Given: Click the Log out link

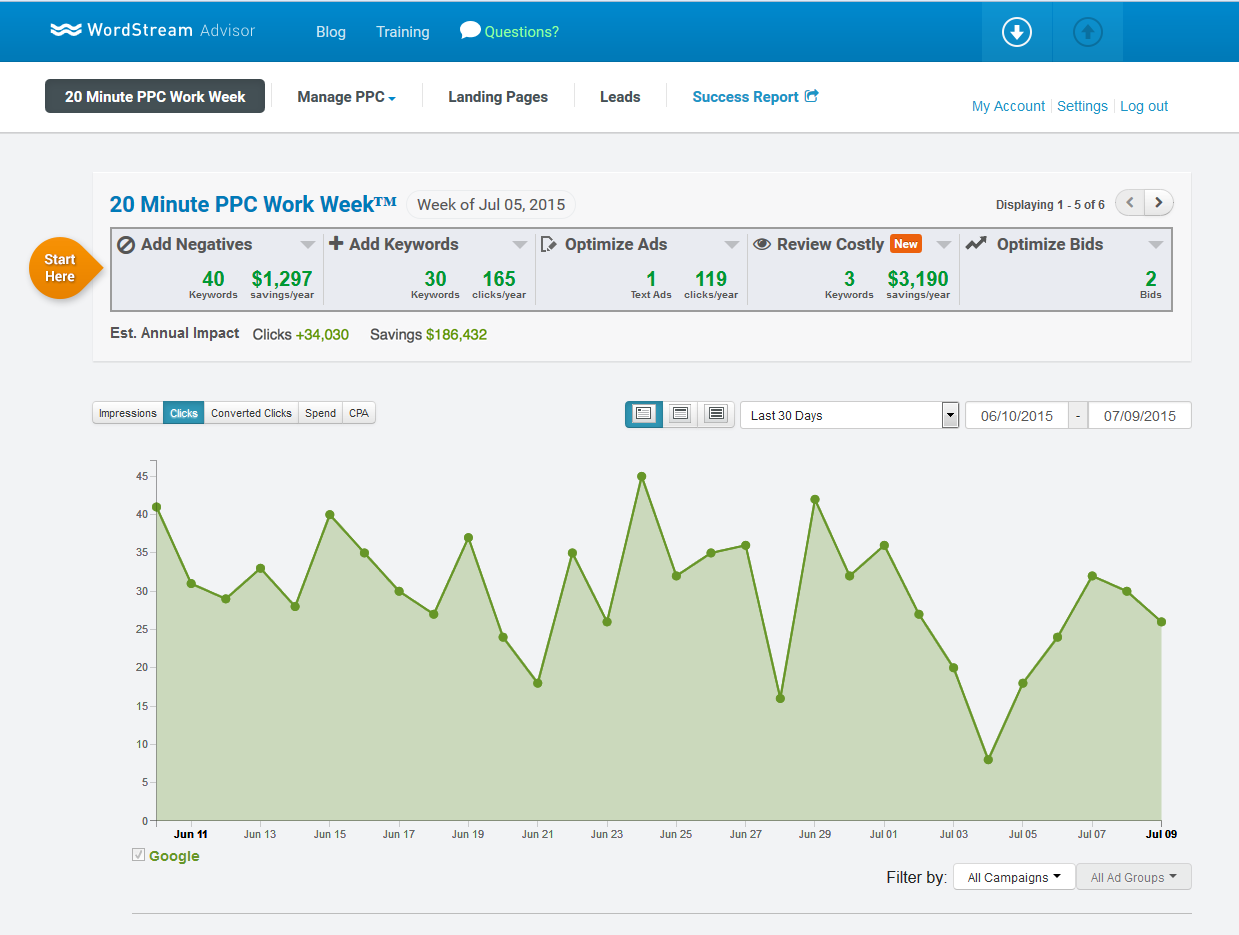Looking at the screenshot, I should pyautogui.click(x=1144, y=106).
